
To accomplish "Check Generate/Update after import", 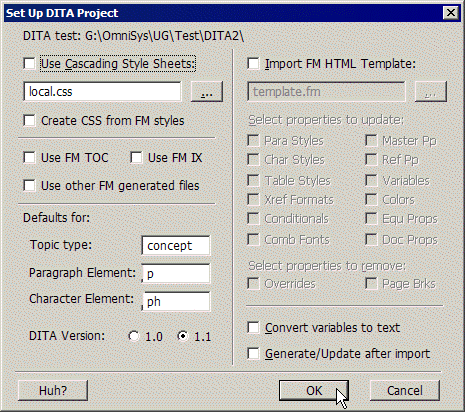I will click(253, 353).
